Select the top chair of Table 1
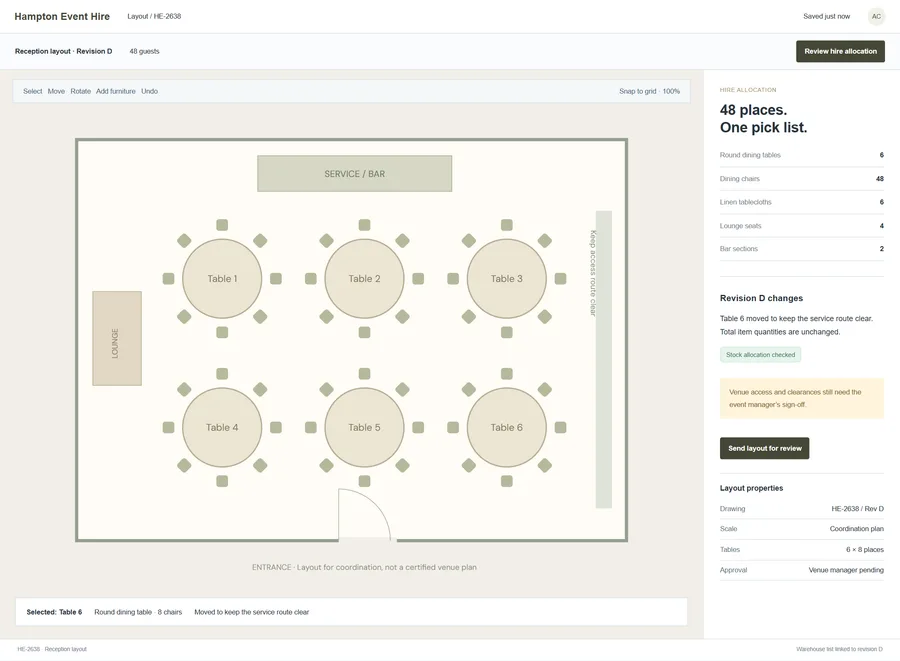Image resolution: width=900 pixels, height=661 pixels. click(x=222, y=225)
